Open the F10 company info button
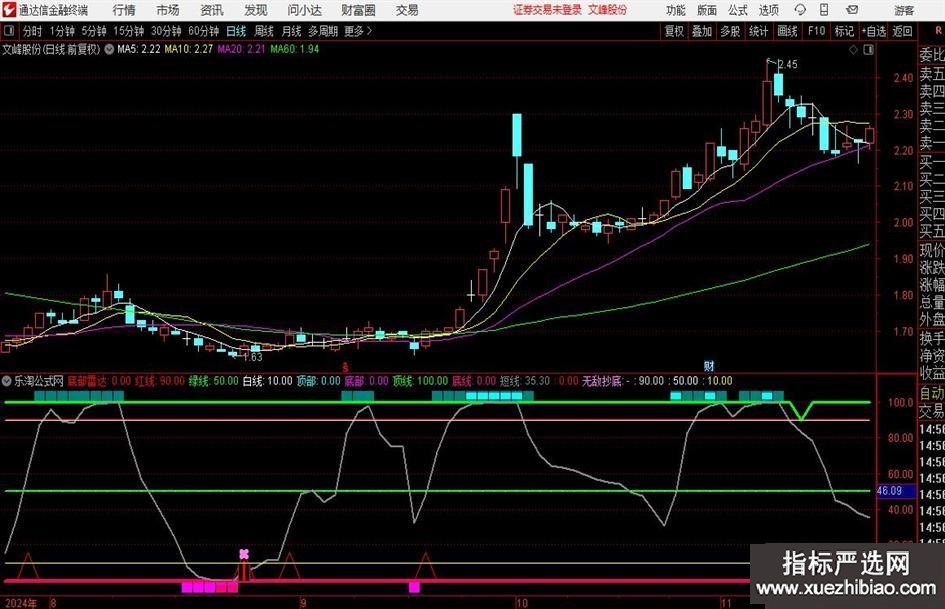Screen dimensions: 945x609 pyautogui.click(x=817, y=31)
